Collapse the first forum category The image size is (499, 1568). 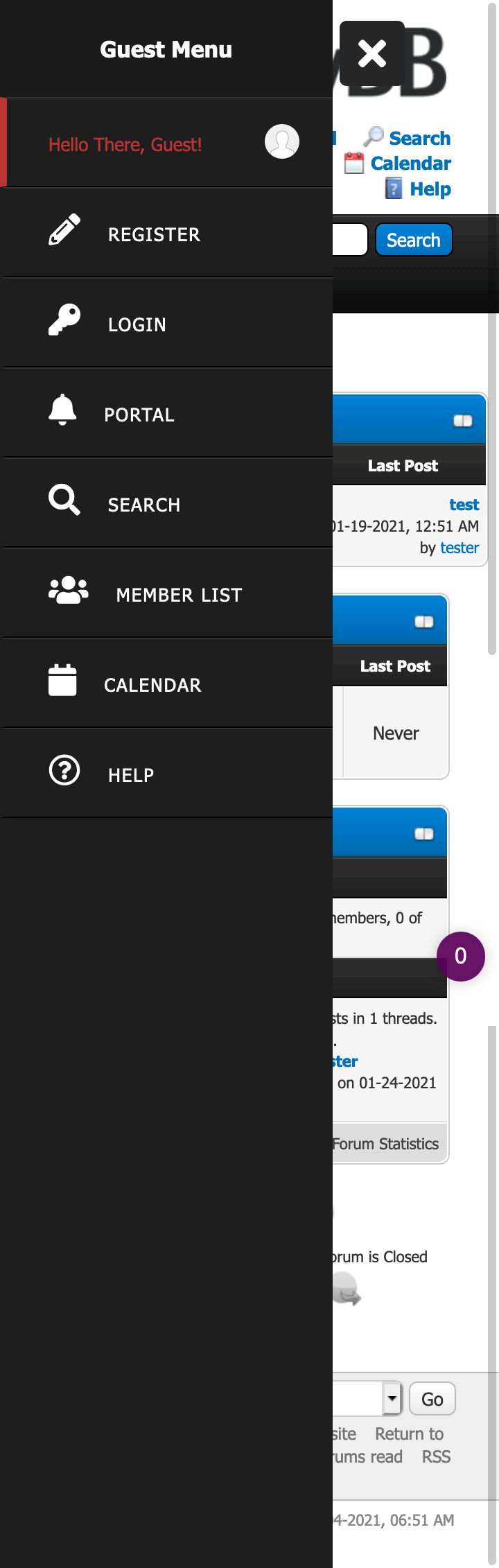(463, 421)
